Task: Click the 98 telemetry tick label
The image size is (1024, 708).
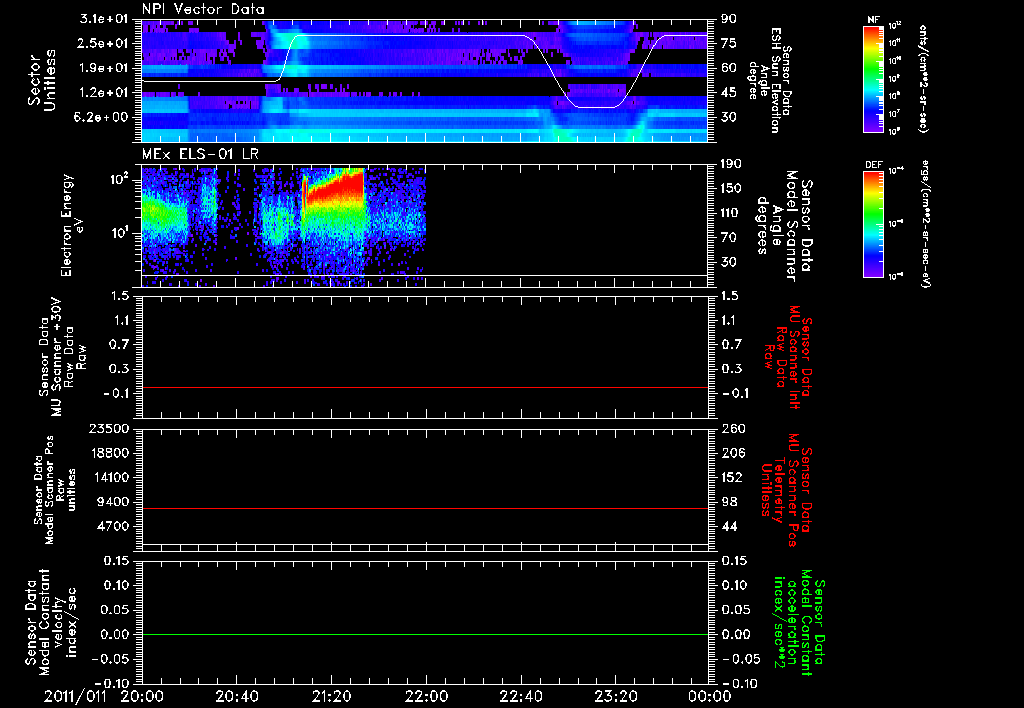Action: 729,502
